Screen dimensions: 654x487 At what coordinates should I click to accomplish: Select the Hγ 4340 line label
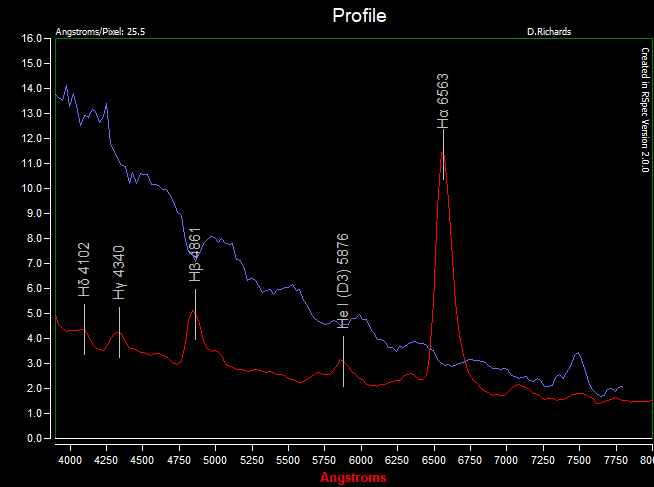(119, 273)
